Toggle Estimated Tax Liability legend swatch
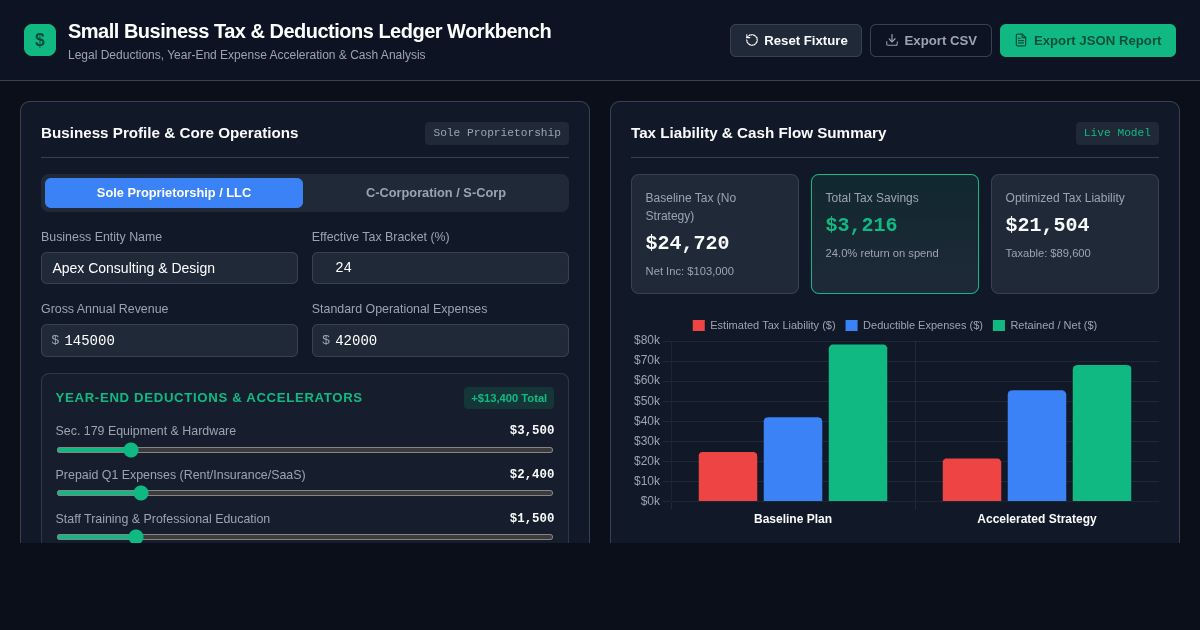The height and width of the screenshot is (630, 1200). click(699, 325)
